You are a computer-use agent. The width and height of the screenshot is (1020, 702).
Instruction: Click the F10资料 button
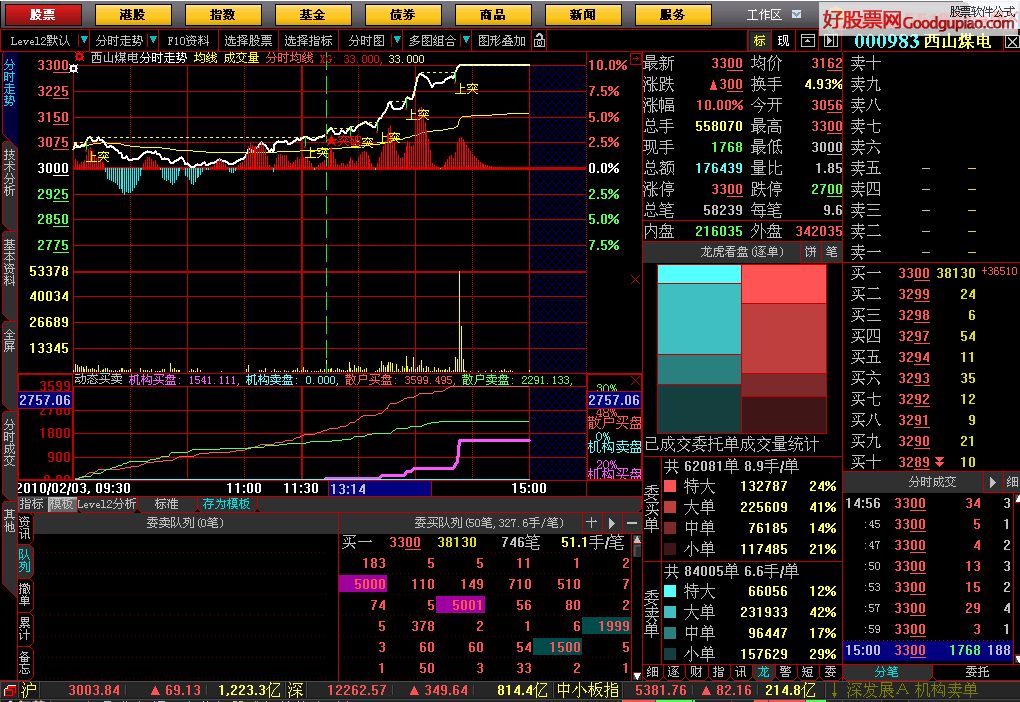(x=188, y=40)
